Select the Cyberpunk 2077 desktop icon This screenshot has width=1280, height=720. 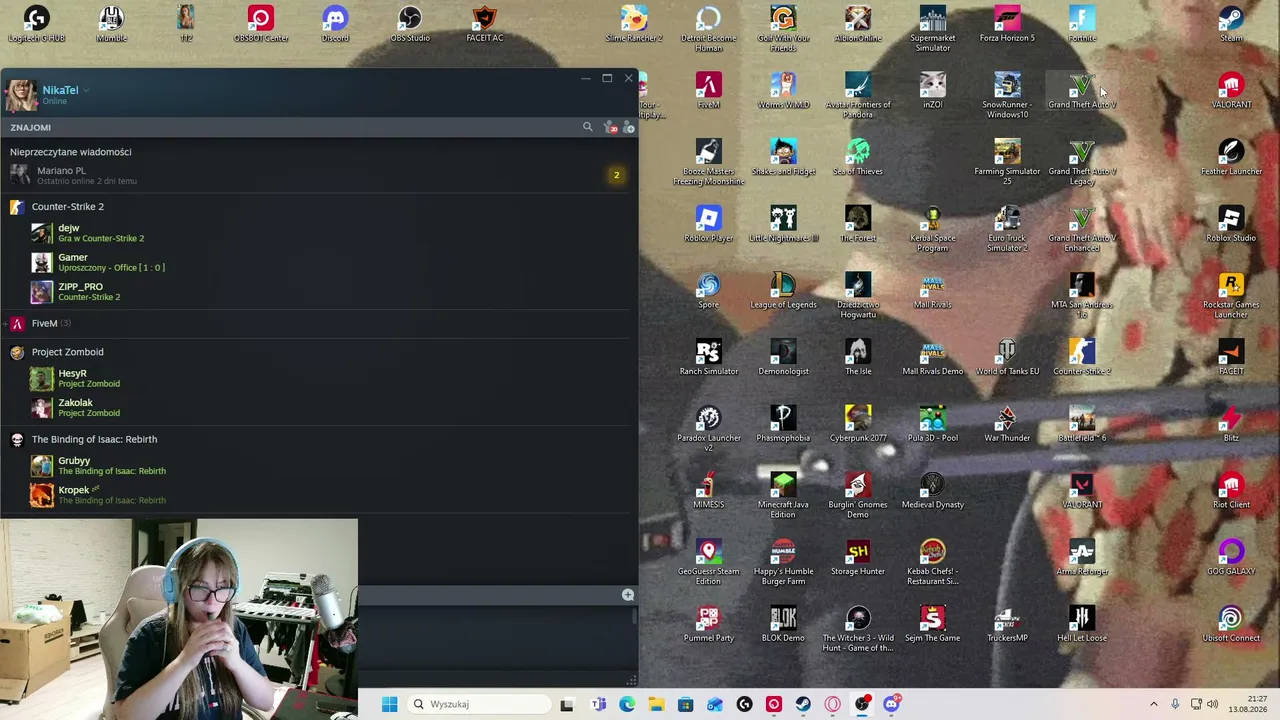click(858, 425)
